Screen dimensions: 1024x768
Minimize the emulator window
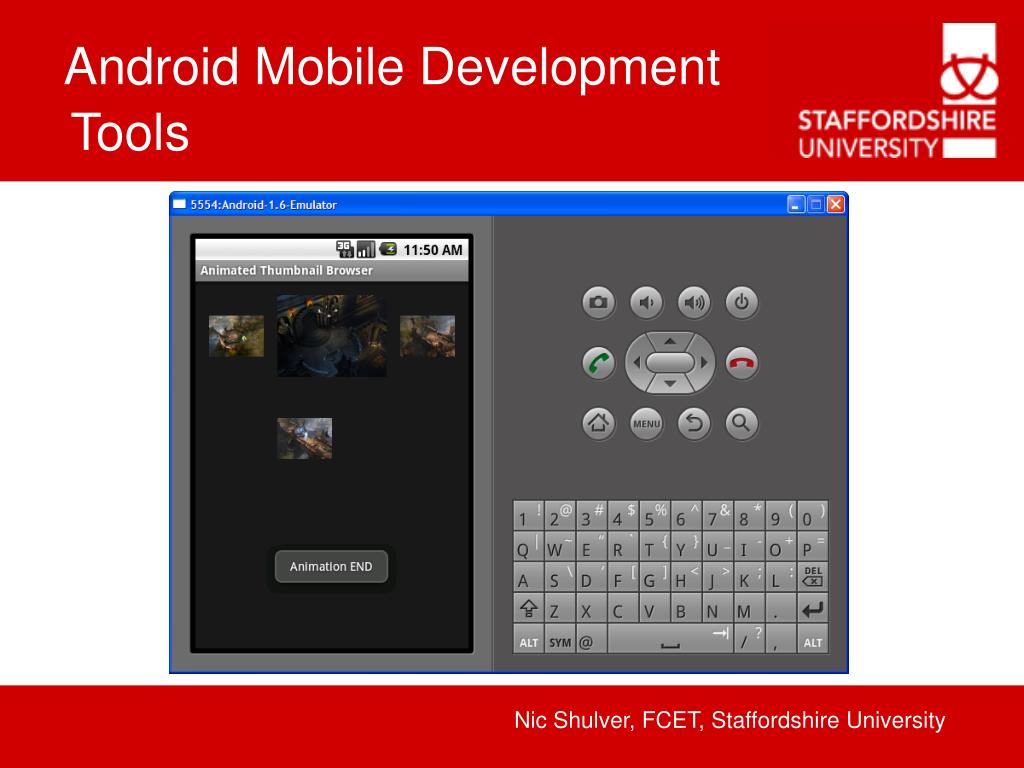795,204
